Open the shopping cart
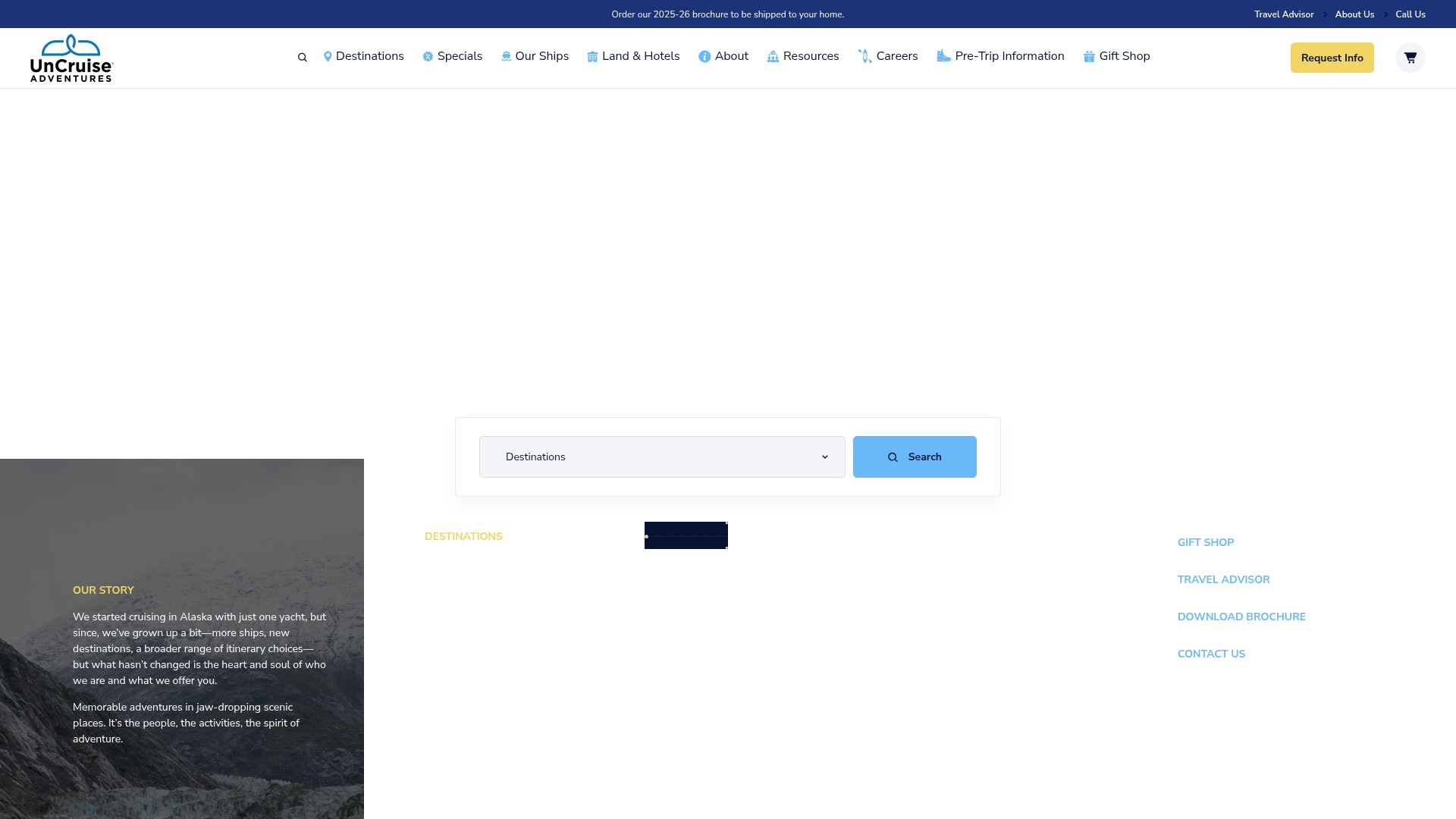 point(1410,58)
